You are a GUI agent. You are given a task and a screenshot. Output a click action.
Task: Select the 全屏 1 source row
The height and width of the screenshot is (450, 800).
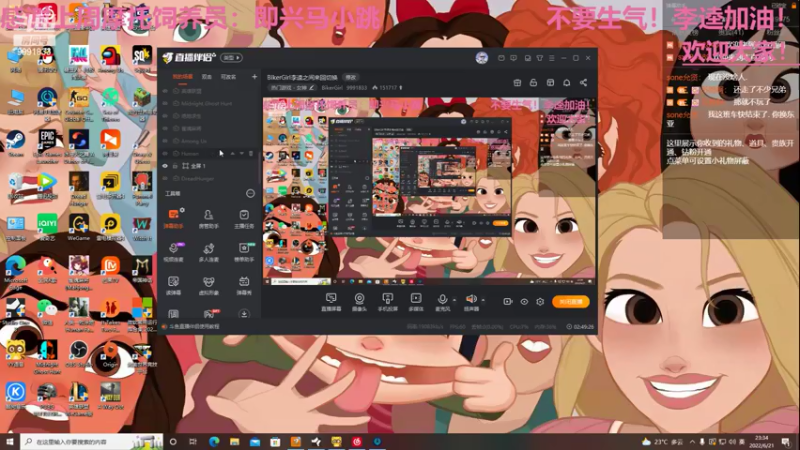point(210,166)
